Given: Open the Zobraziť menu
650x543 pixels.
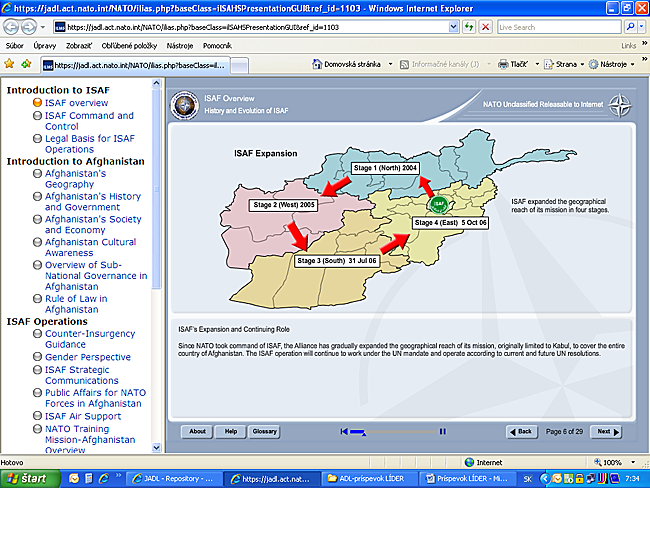Looking at the screenshot, I should (79, 45).
